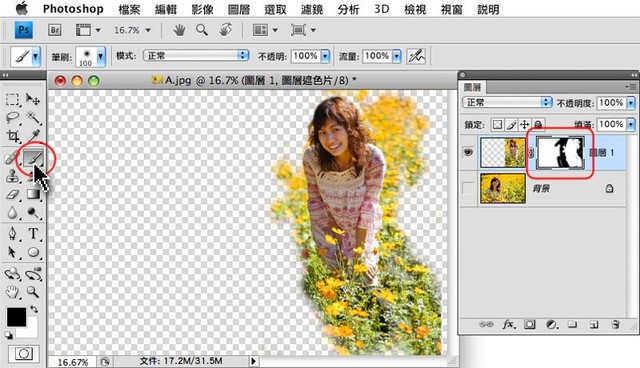The image size is (640, 368).
Task: Reset default foreground and background colors
Action: coord(9,335)
